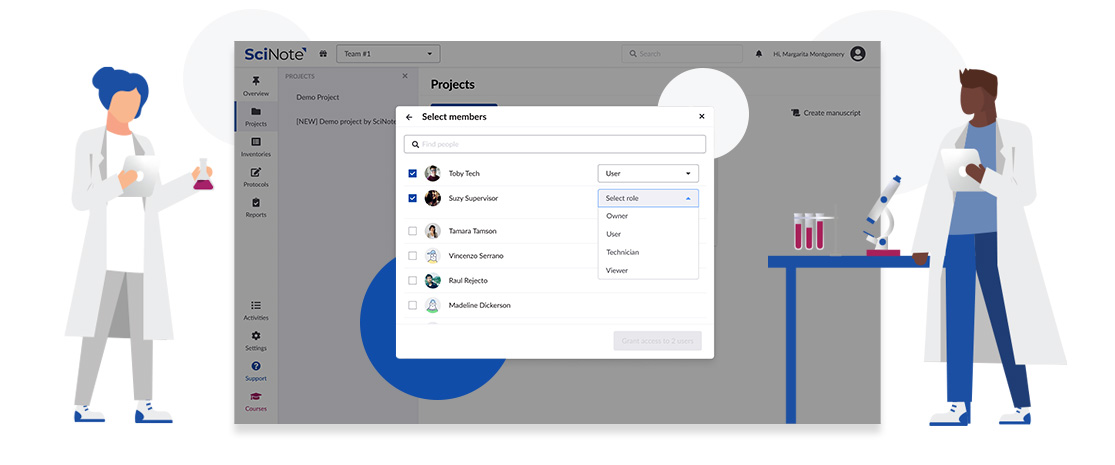Close the Projects side panel
Screen dimensions: 1115x465
tap(405, 76)
